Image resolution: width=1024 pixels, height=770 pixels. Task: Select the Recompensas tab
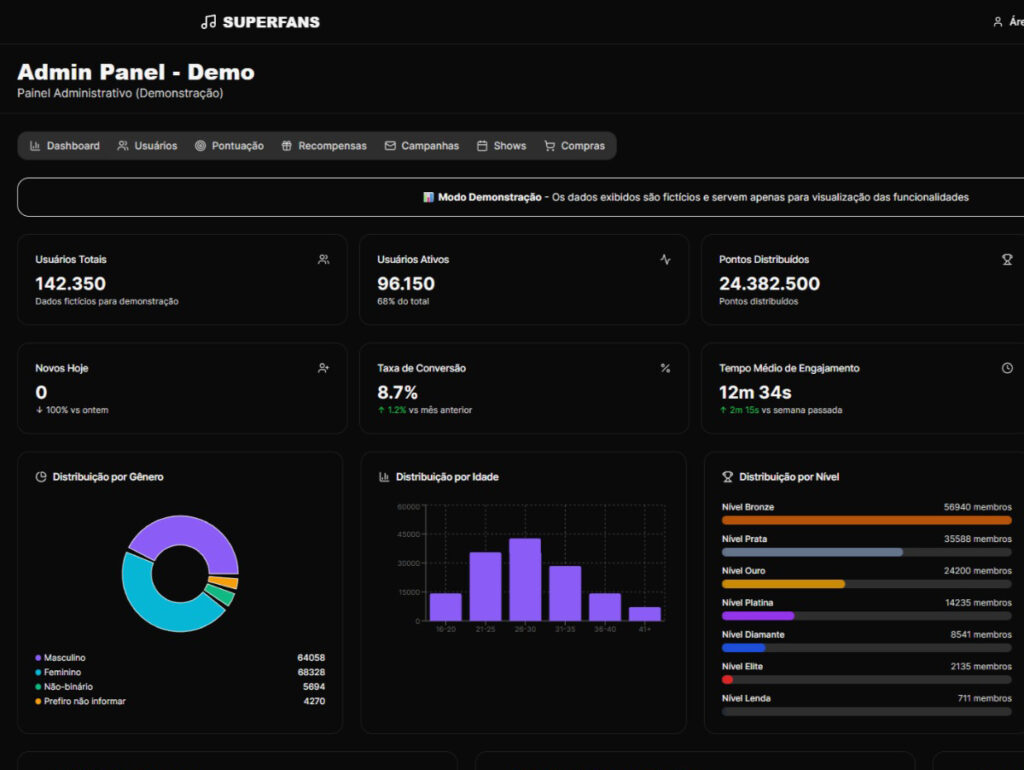tap(324, 146)
